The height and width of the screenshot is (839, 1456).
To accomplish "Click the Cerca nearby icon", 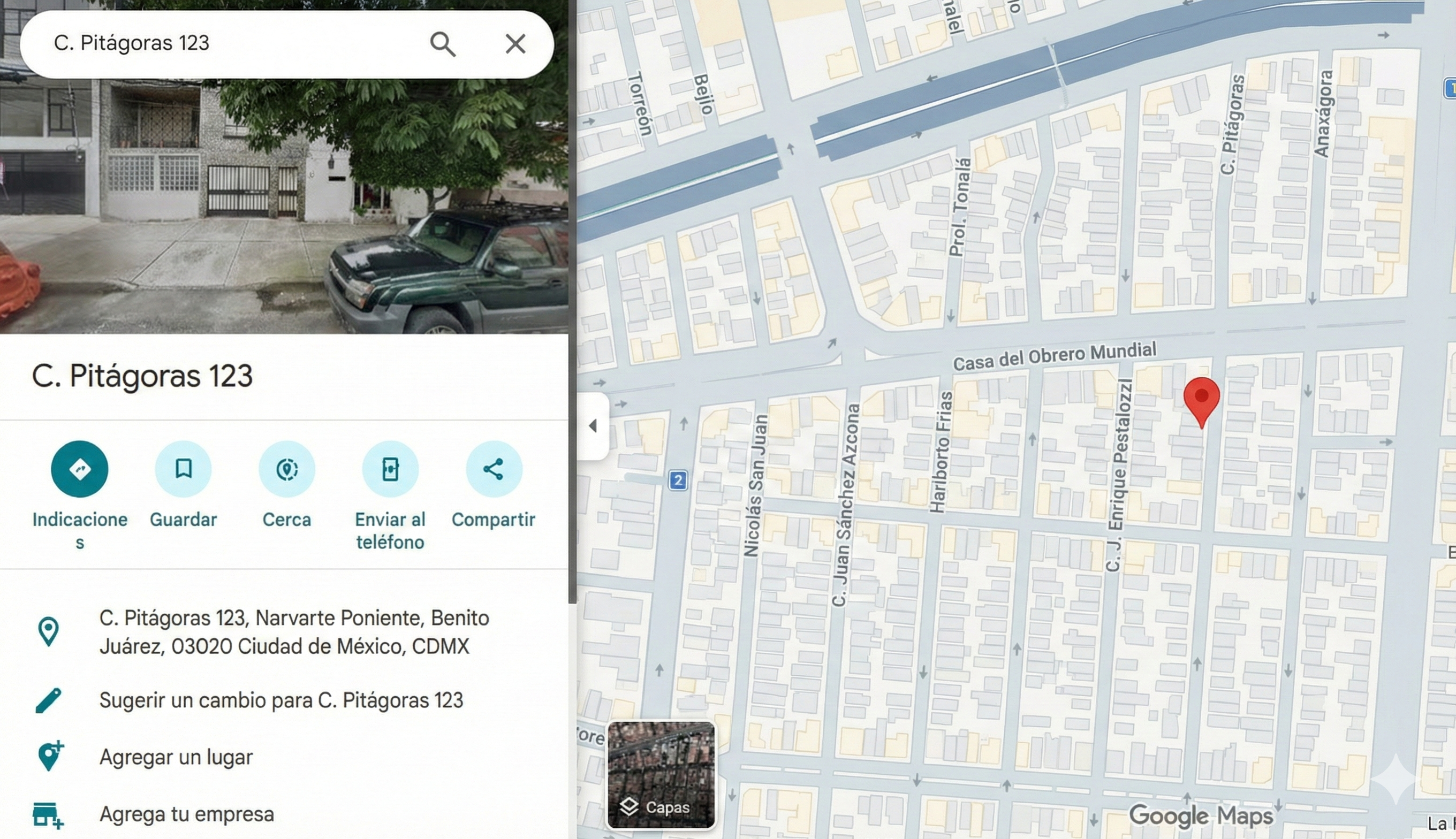I will (286, 469).
